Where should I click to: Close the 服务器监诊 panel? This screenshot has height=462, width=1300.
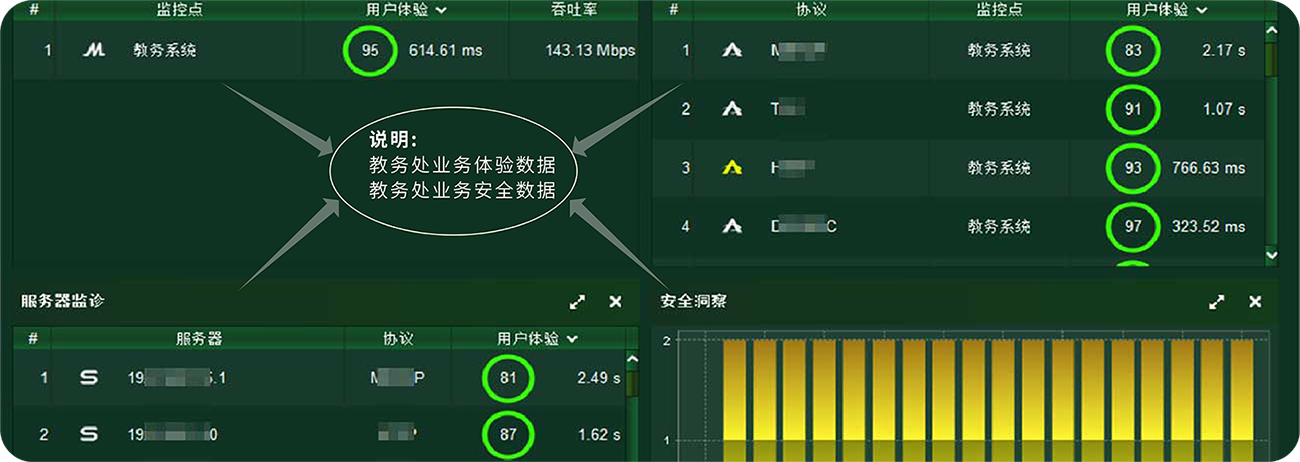pos(615,301)
